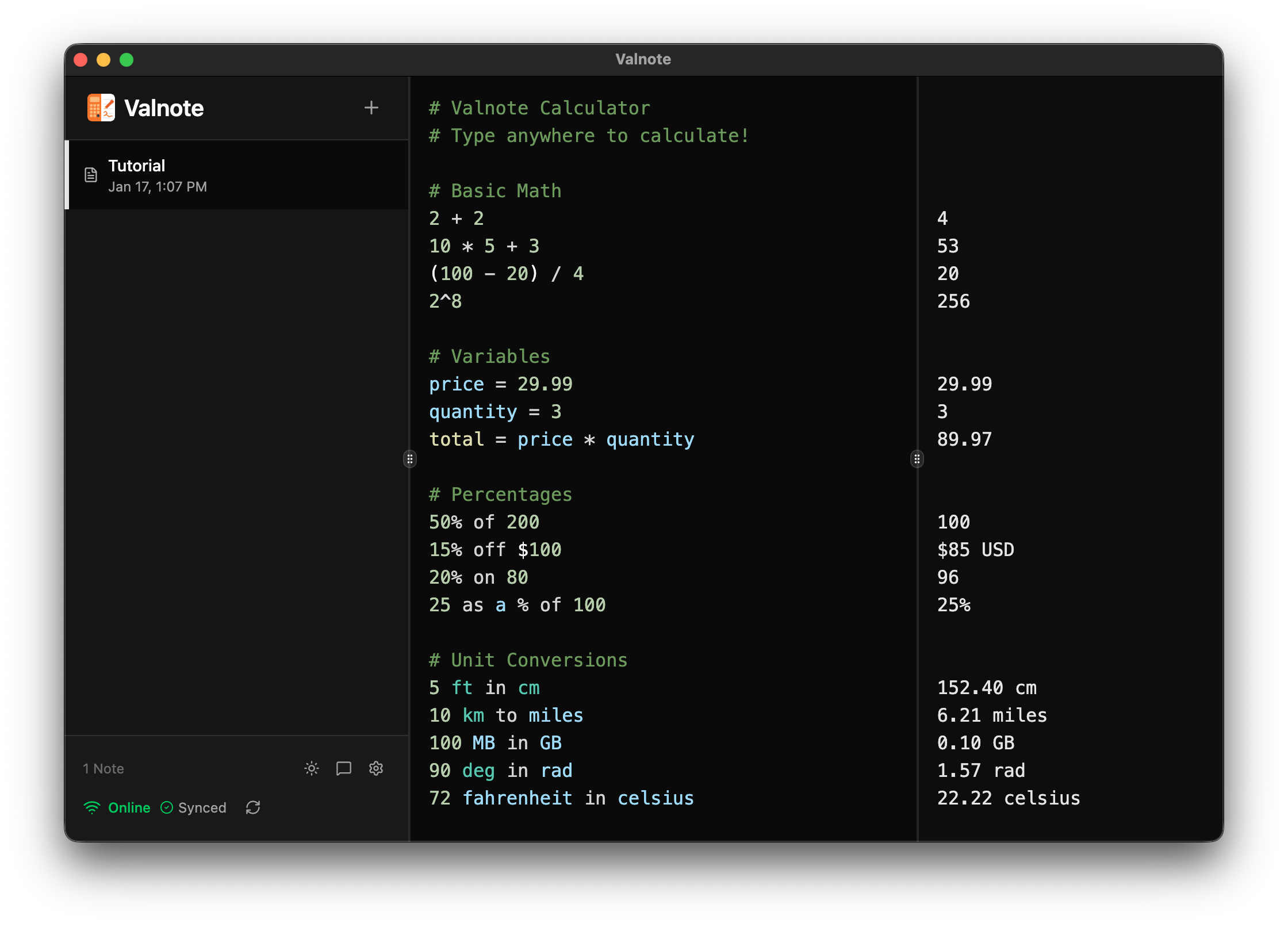
Task: Click the $85 USD result value
Action: (x=975, y=550)
